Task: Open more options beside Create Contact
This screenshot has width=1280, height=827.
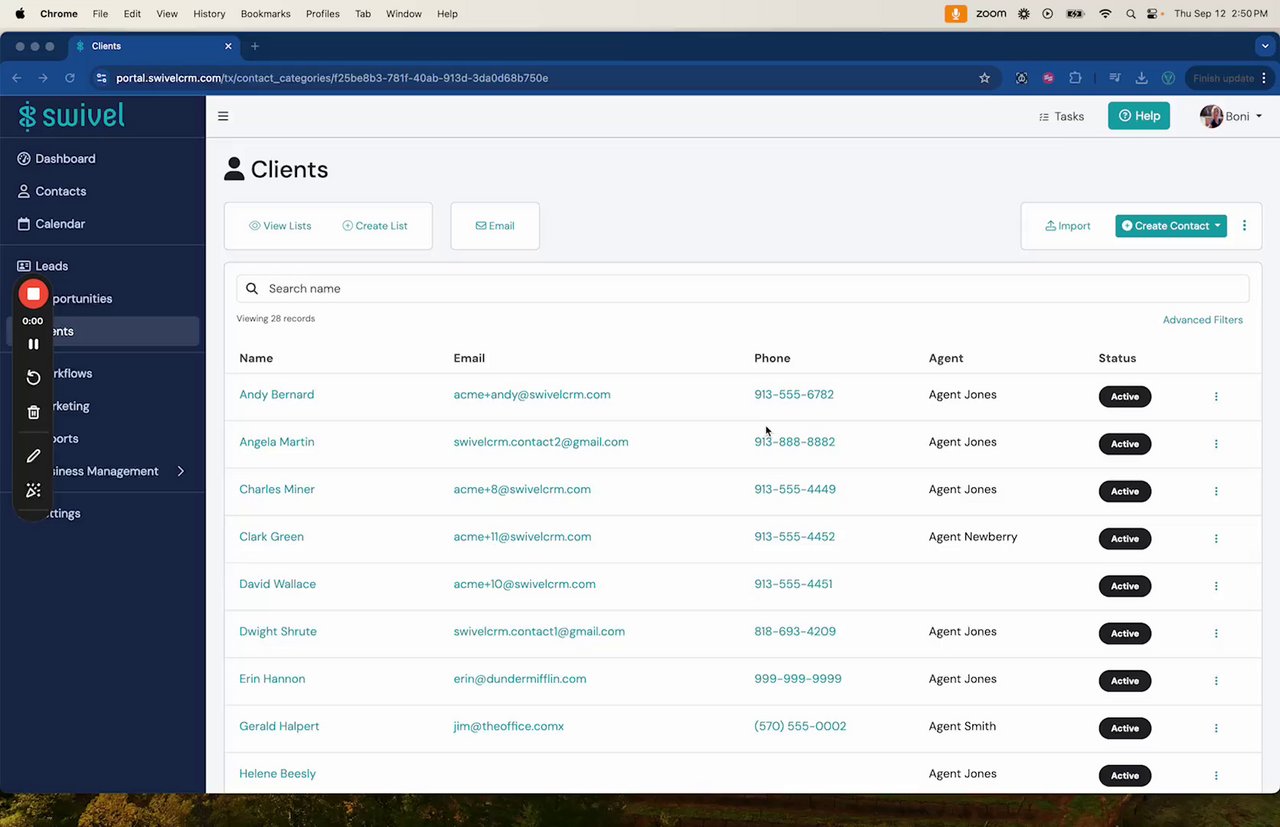Action: coord(1244,226)
